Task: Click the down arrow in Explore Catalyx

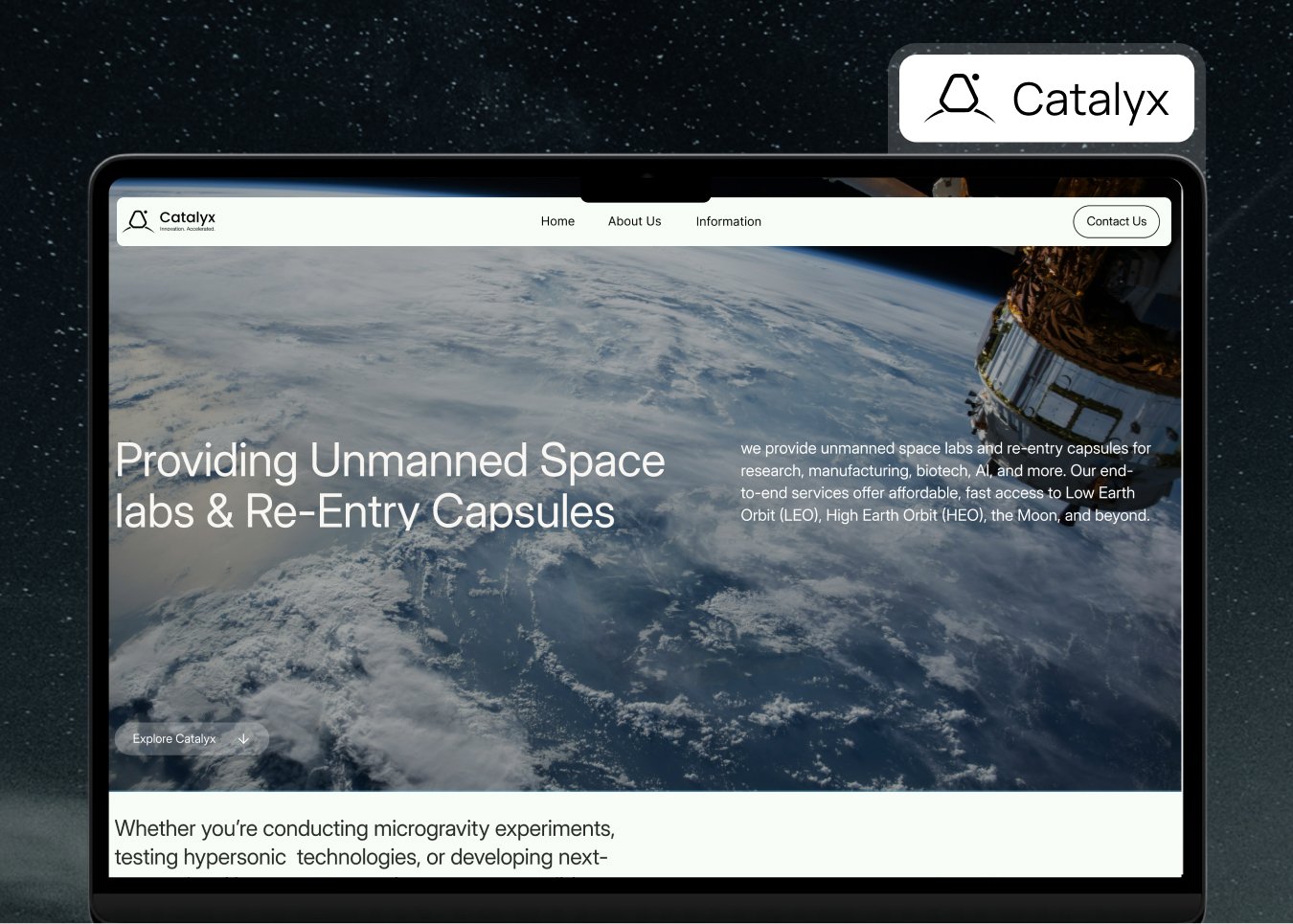Action: click(x=243, y=739)
